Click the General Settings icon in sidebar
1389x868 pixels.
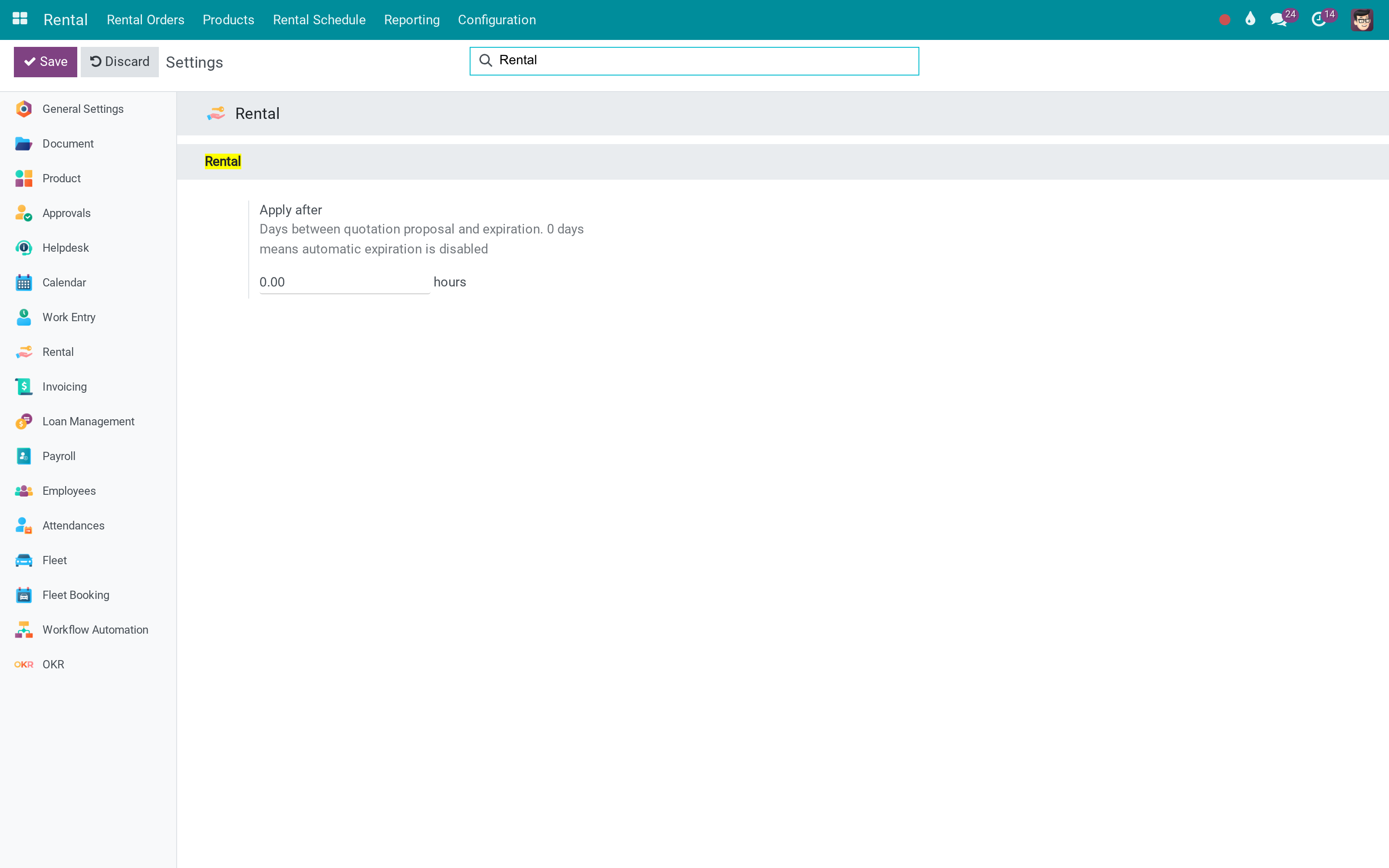tap(23, 109)
